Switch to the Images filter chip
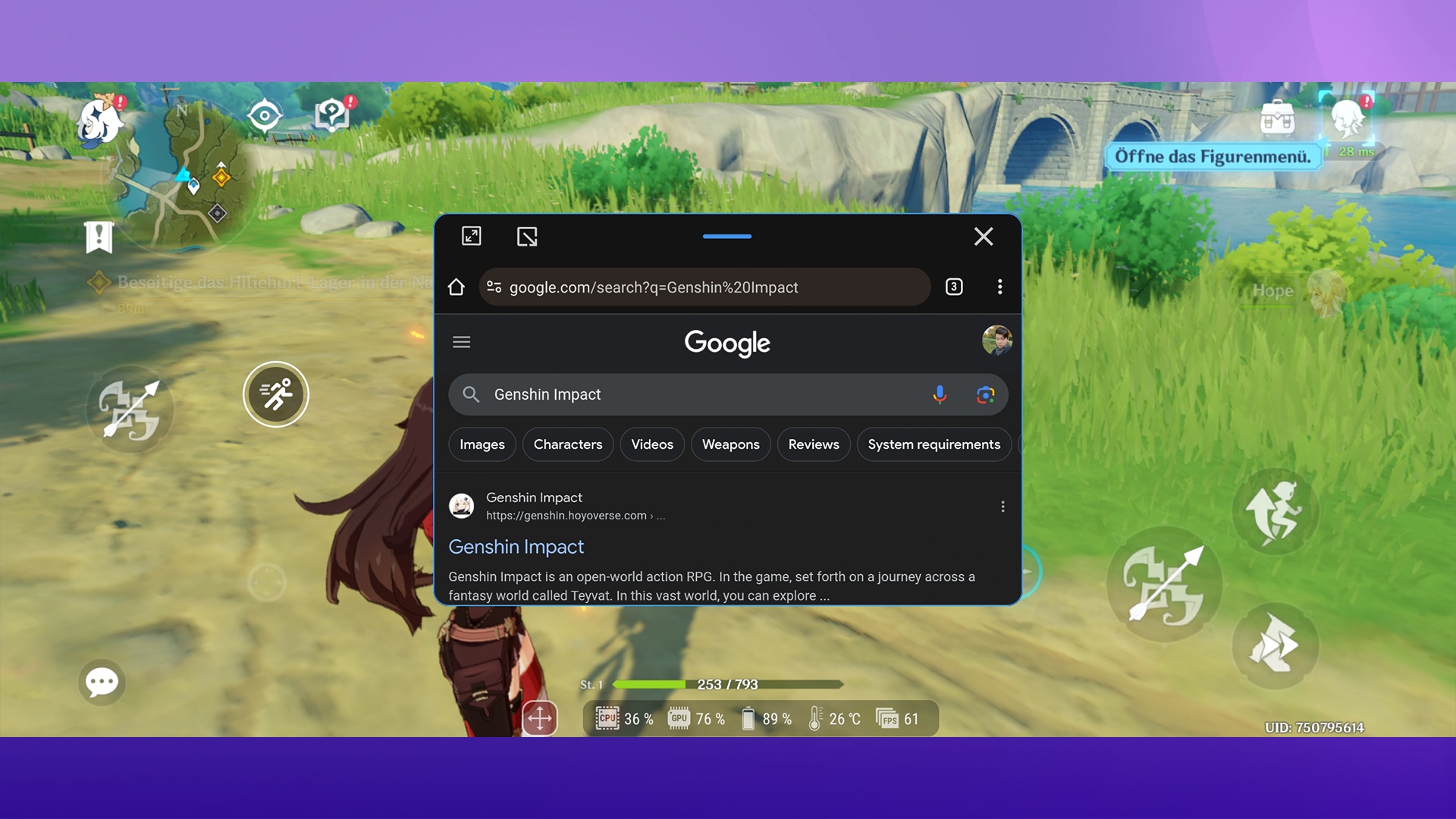Image resolution: width=1456 pixels, height=819 pixels. pyautogui.click(x=482, y=444)
